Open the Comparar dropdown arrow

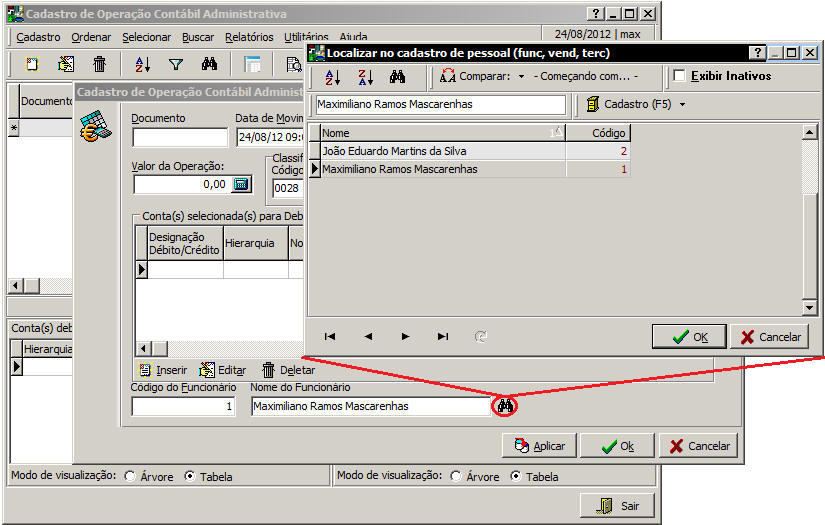point(521,76)
